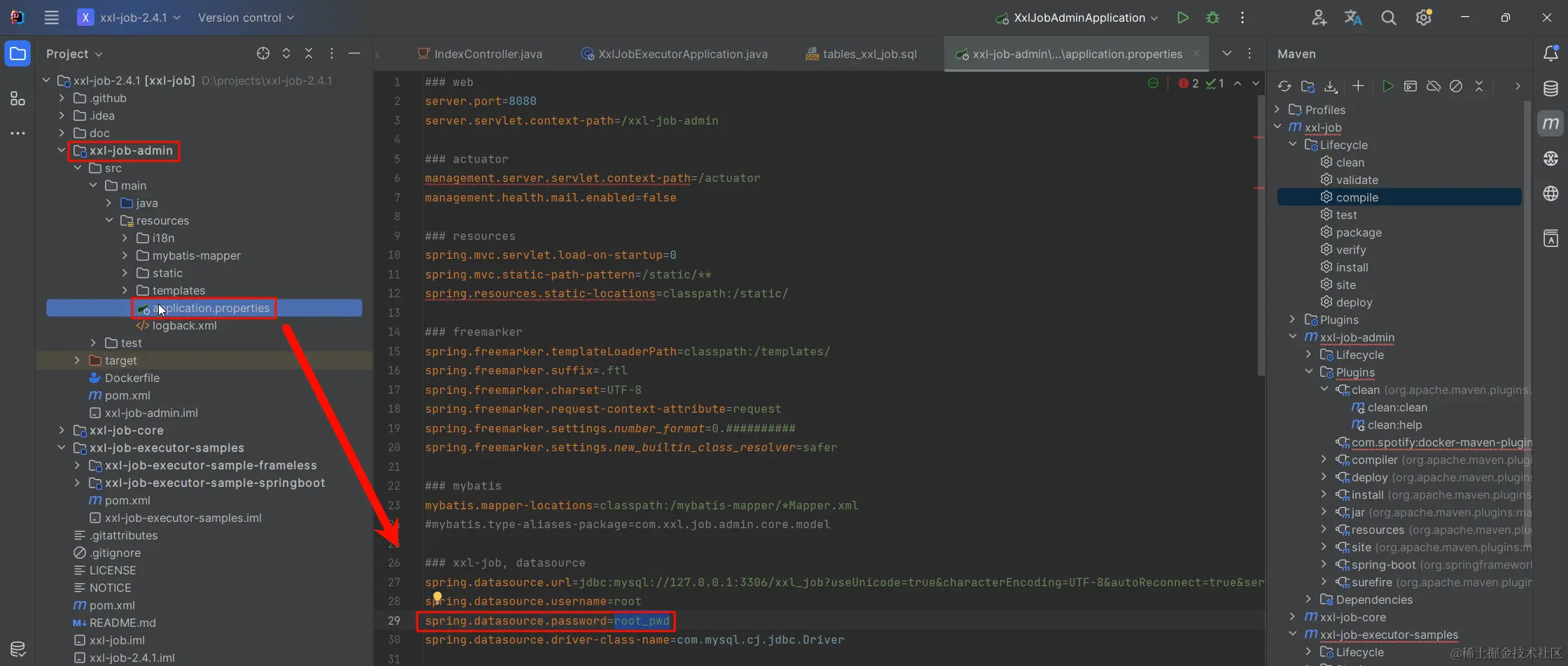The width and height of the screenshot is (1568, 666).
Task: Hide the Project panel with minimize icon
Action: click(x=354, y=53)
